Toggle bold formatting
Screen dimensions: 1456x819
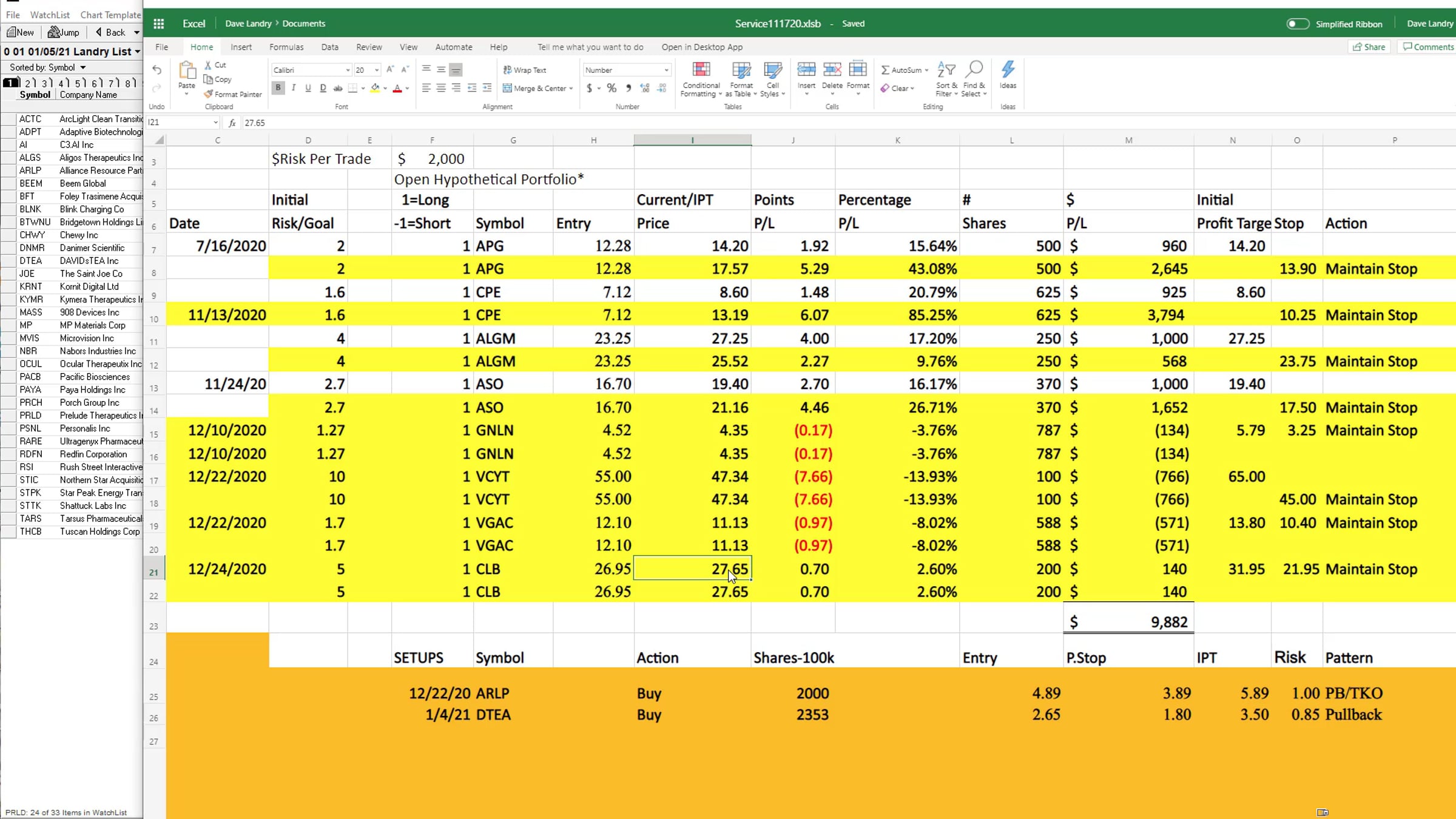[x=278, y=88]
